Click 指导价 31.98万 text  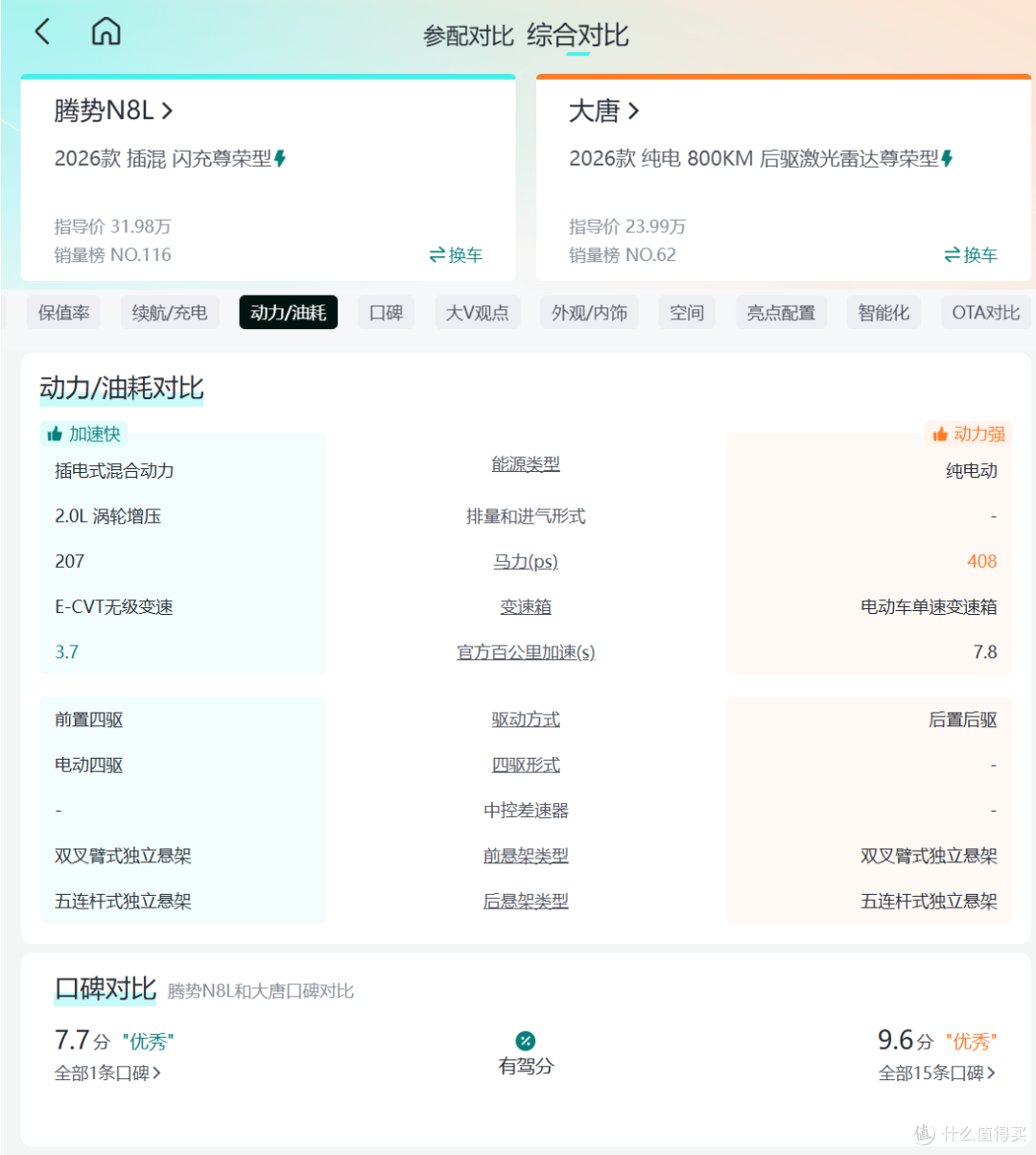point(112,226)
